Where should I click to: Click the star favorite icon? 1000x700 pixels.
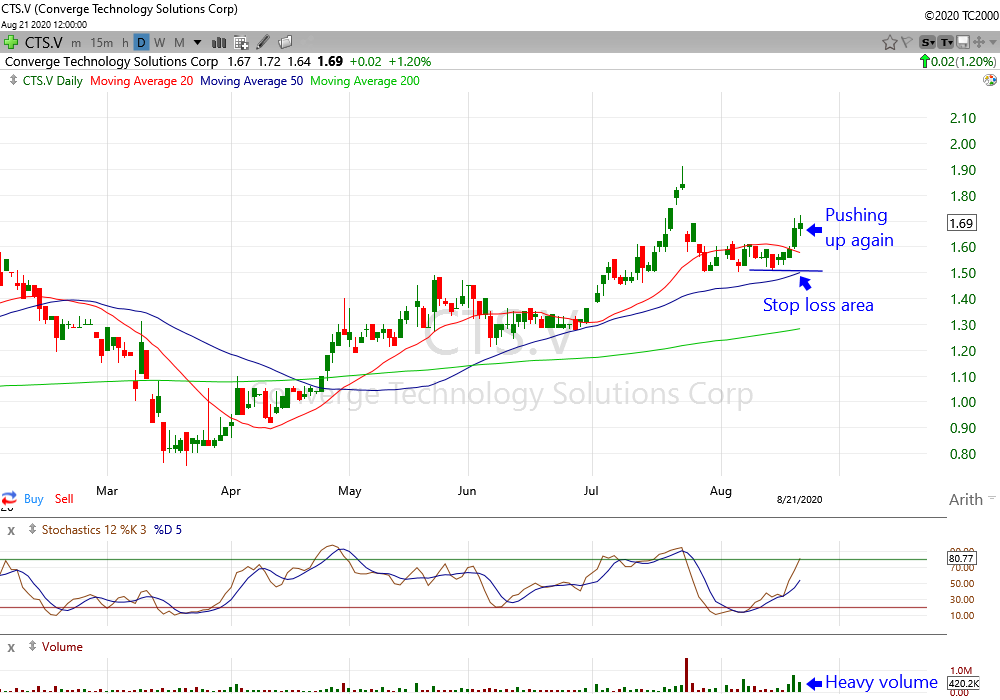coord(890,43)
